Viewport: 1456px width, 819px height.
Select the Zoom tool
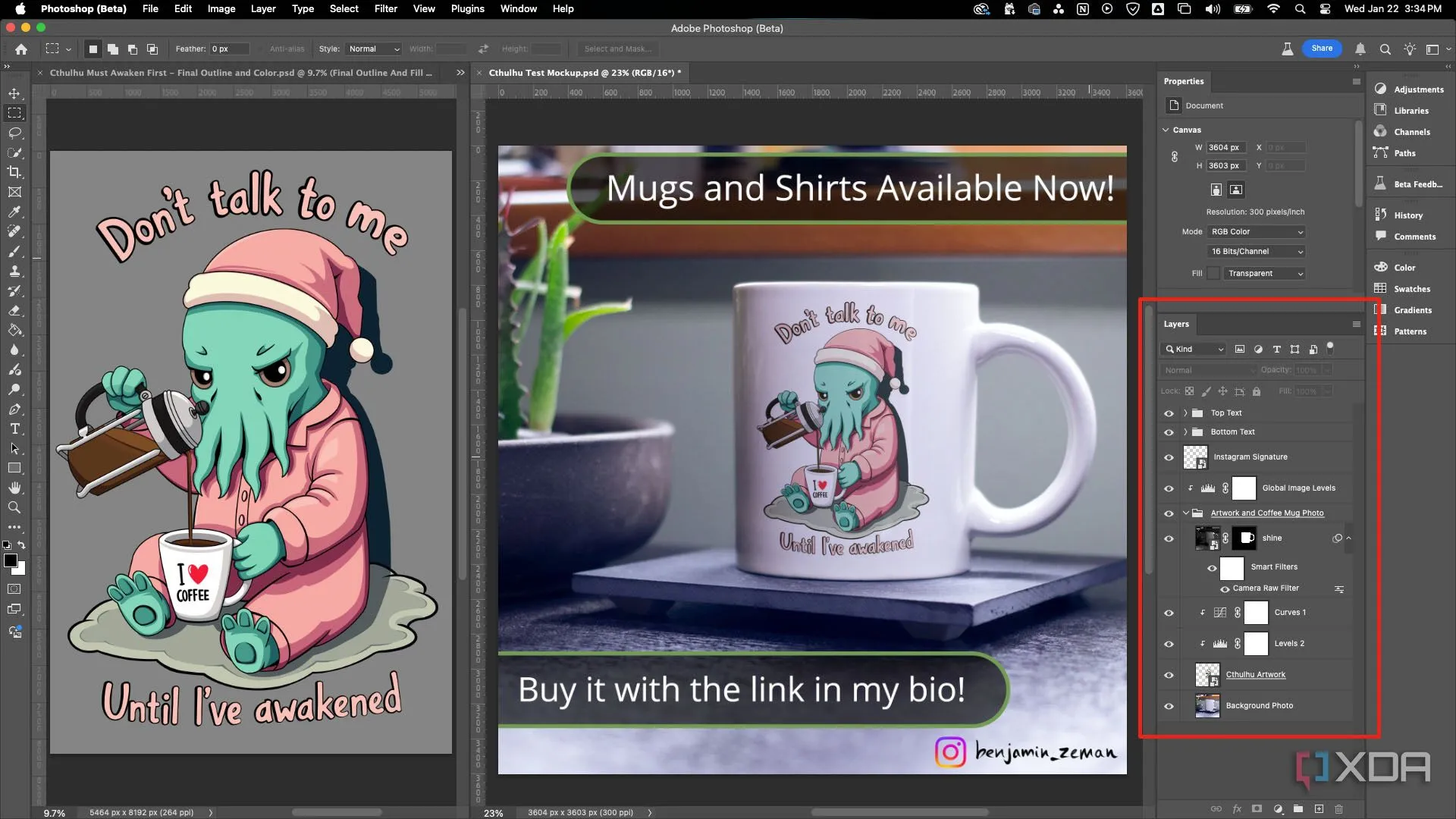click(14, 507)
